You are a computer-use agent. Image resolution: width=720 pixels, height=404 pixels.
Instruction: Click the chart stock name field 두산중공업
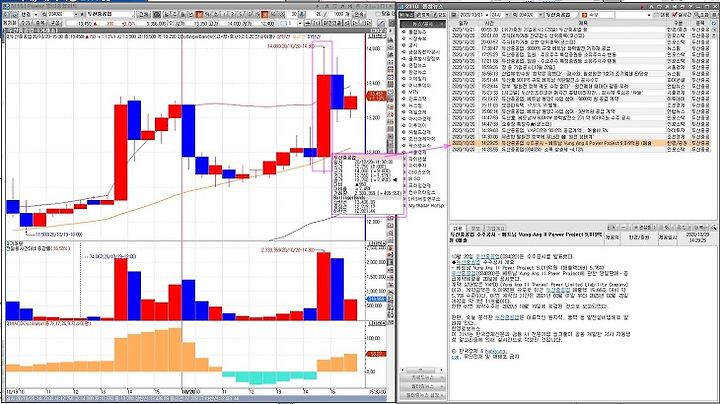coord(110,15)
